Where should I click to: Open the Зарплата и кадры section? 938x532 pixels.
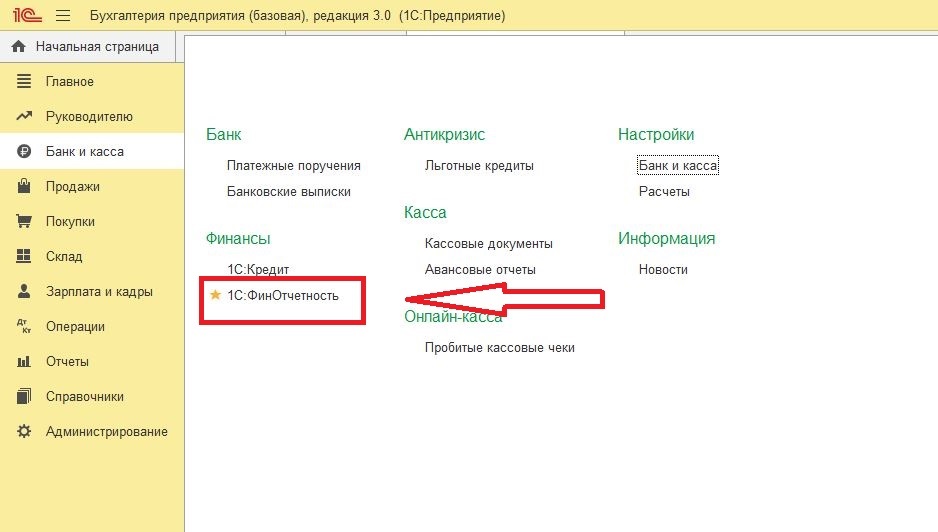tap(99, 291)
